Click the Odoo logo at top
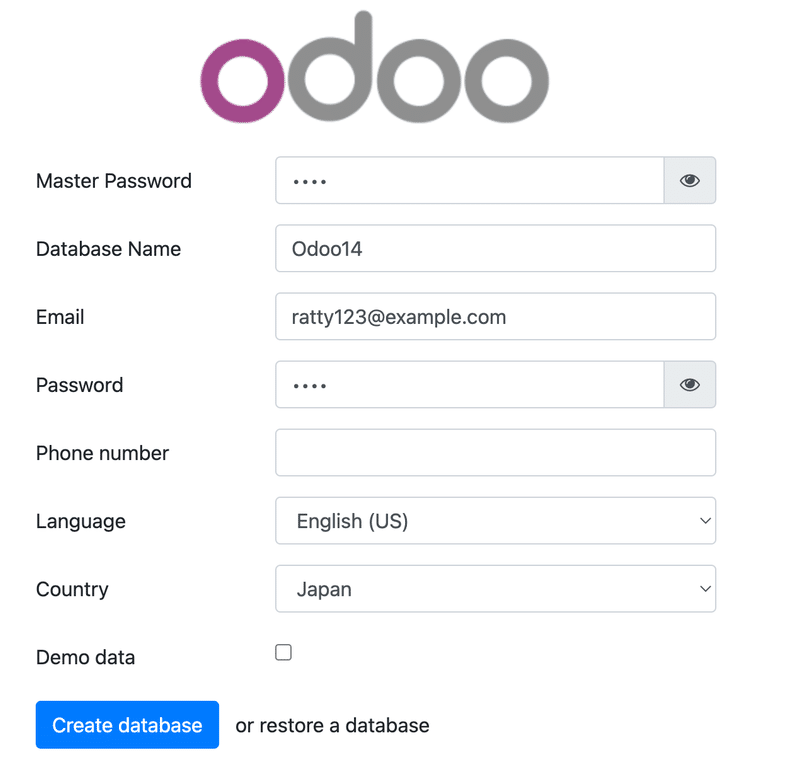800x784 pixels. click(x=374, y=67)
